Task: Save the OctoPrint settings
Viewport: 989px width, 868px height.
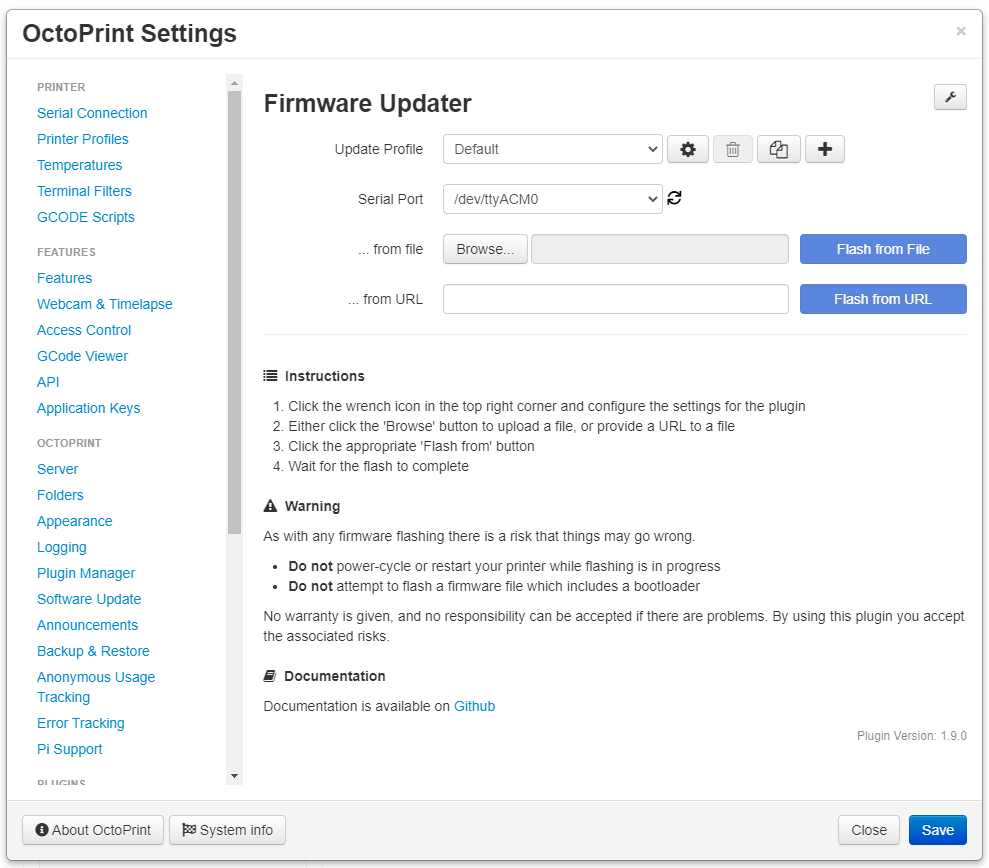Action: [x=936, y=830]
